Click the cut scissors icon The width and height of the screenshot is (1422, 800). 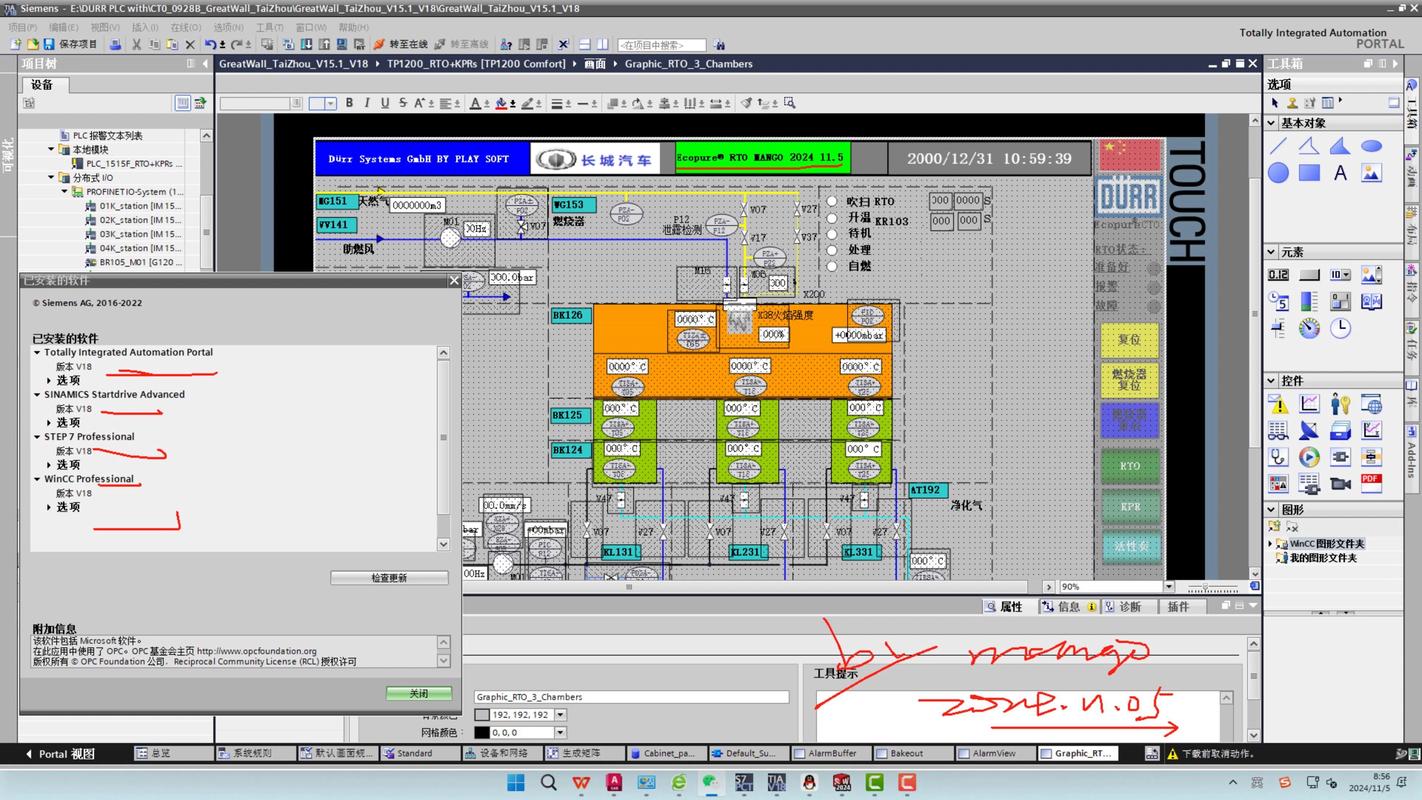[136, 45]
